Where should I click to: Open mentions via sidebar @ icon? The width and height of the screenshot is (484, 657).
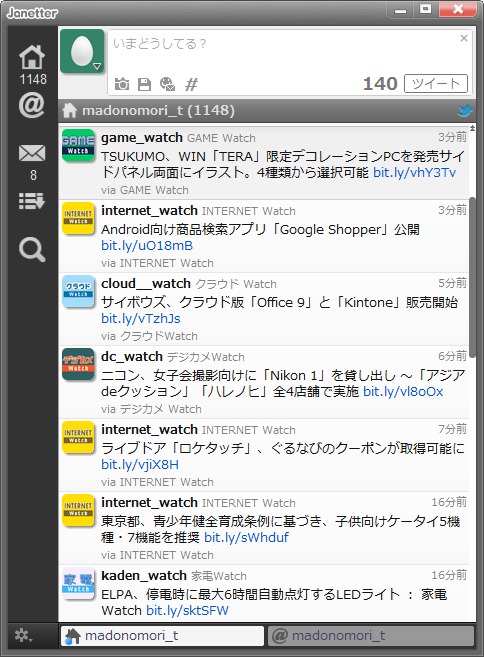click(32, 105)
